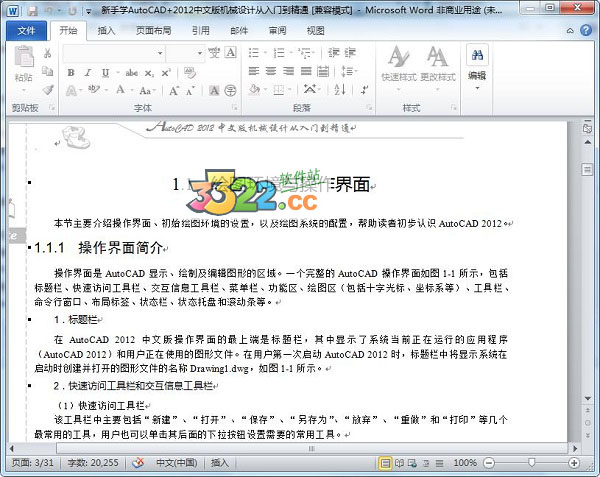Click the Enclose Characters icon
Image resolution: width=600 pixels, height=477 pixels.
coord(230,91)
